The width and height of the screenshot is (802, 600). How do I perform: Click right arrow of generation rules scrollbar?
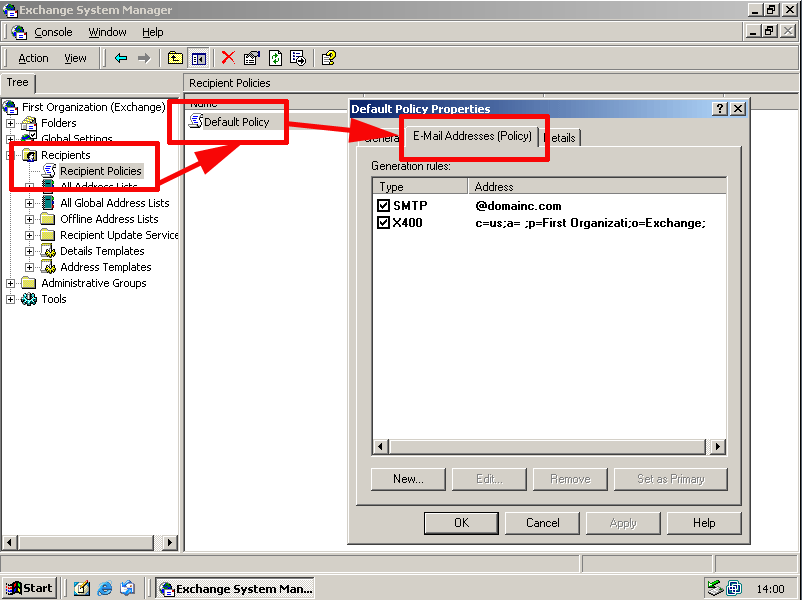(718, 447)
